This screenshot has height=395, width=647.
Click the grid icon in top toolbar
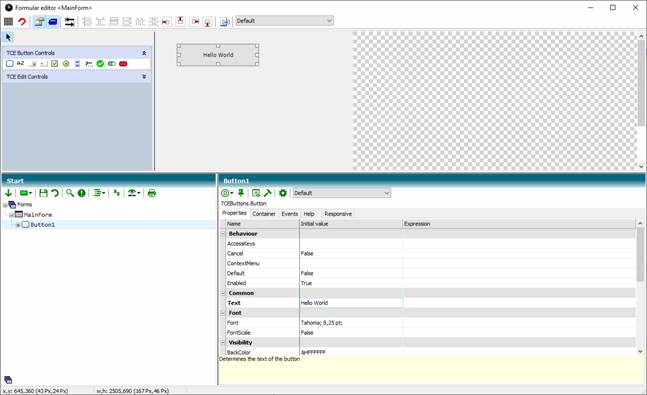pyautogui.click(x=8, y=21)
